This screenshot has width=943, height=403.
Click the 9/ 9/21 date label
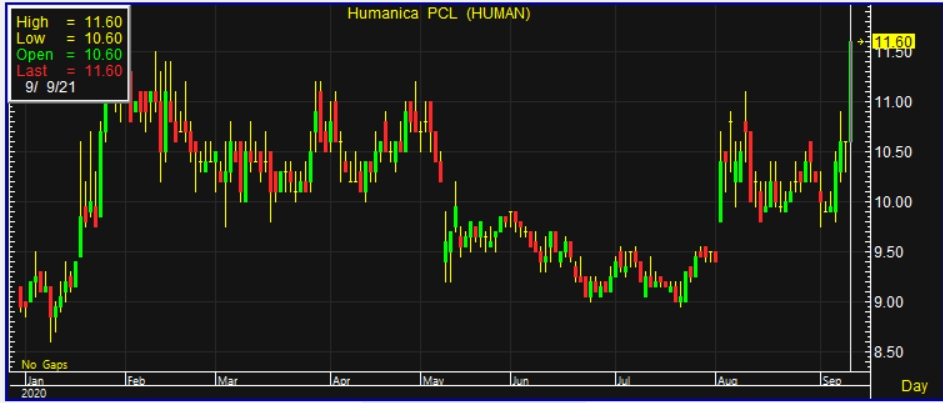coord(51,87)
